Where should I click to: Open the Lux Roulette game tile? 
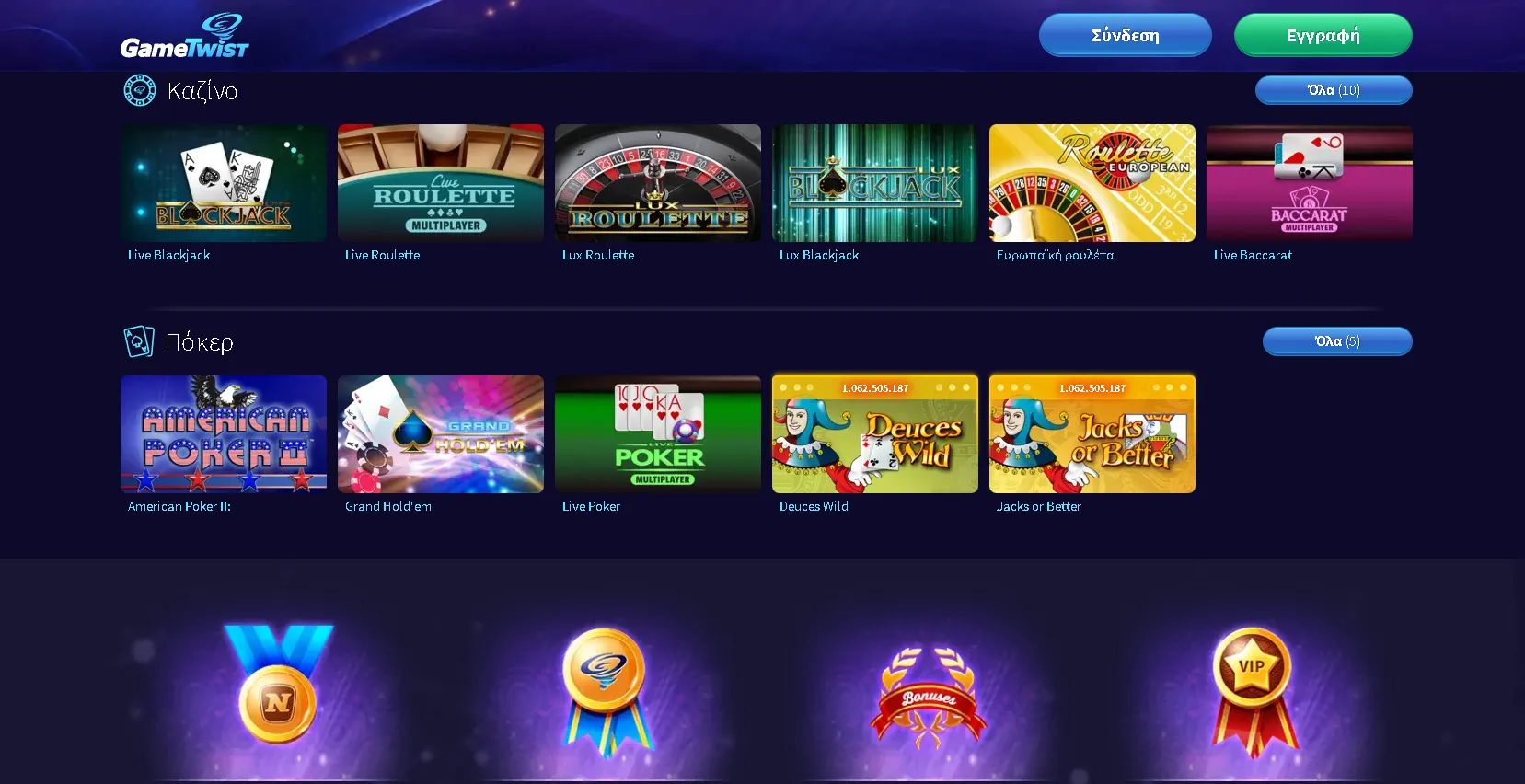[x=658, y=183]
